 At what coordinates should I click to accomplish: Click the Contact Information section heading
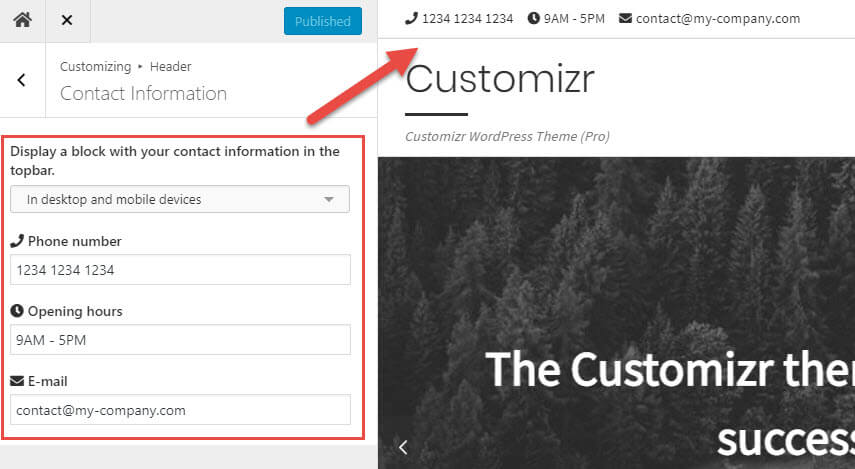click(x=143, y=93)
